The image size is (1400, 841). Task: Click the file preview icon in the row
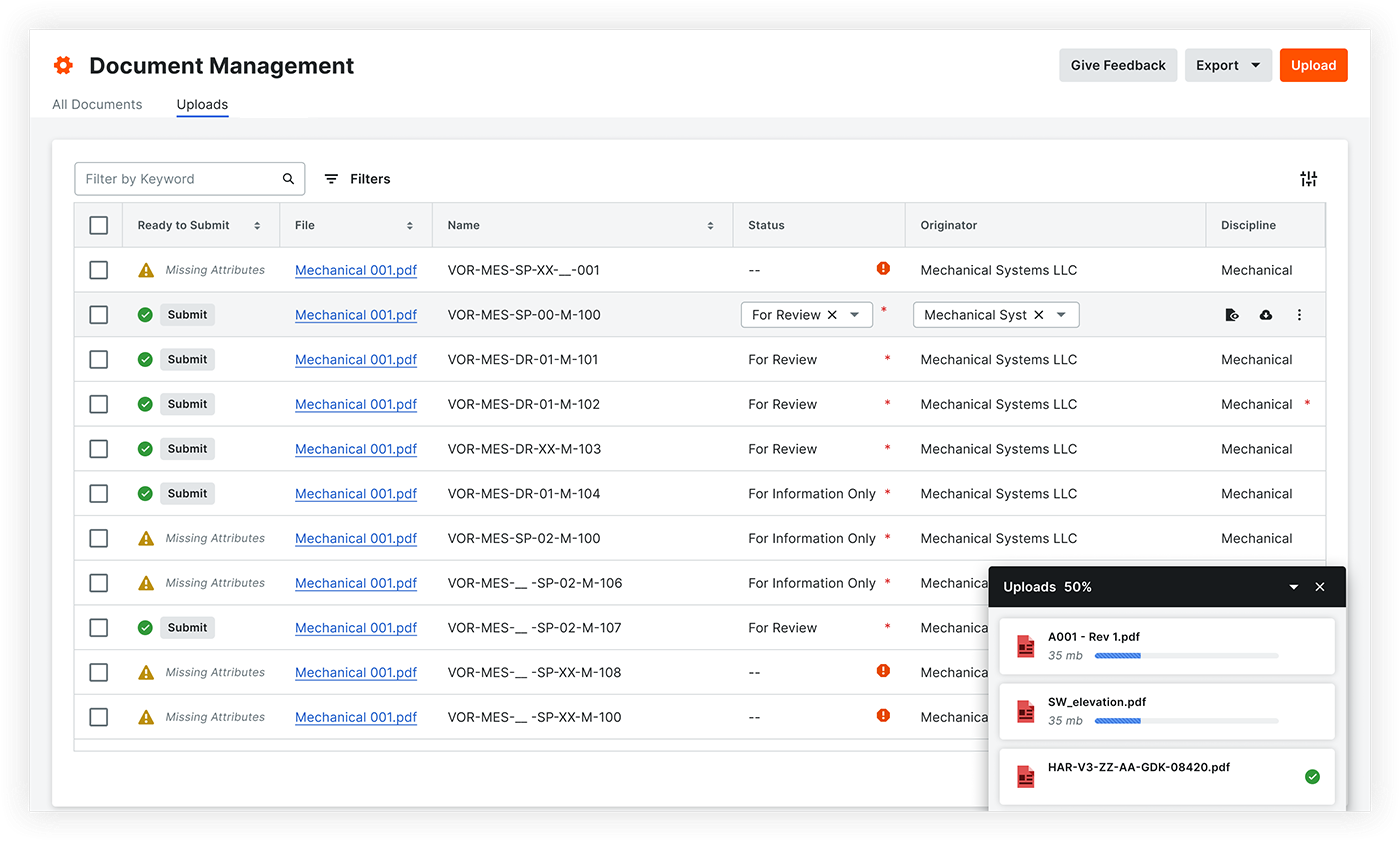pyautogui.click(x=1232, y=315)
